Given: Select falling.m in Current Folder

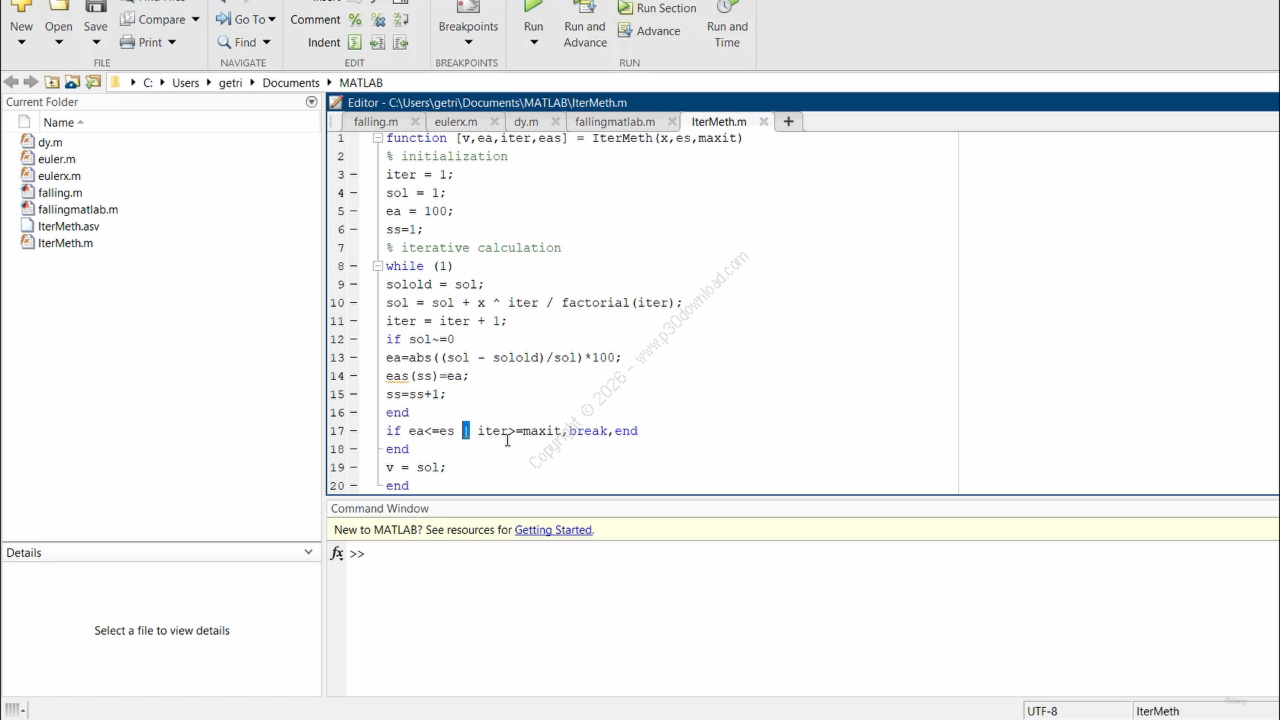Looking at the screenshot, I should (60, 193).
